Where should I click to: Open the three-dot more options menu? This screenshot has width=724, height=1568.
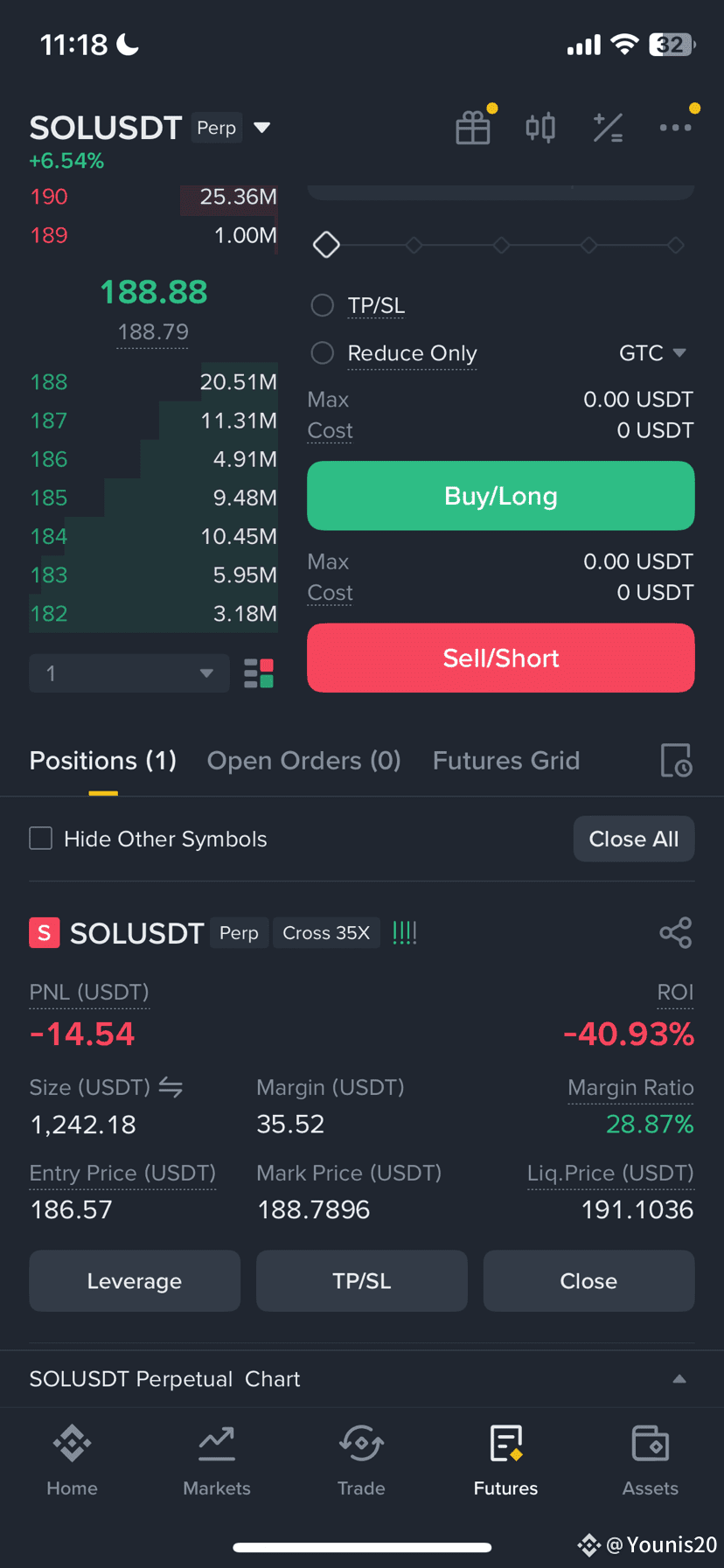[675, 128]
